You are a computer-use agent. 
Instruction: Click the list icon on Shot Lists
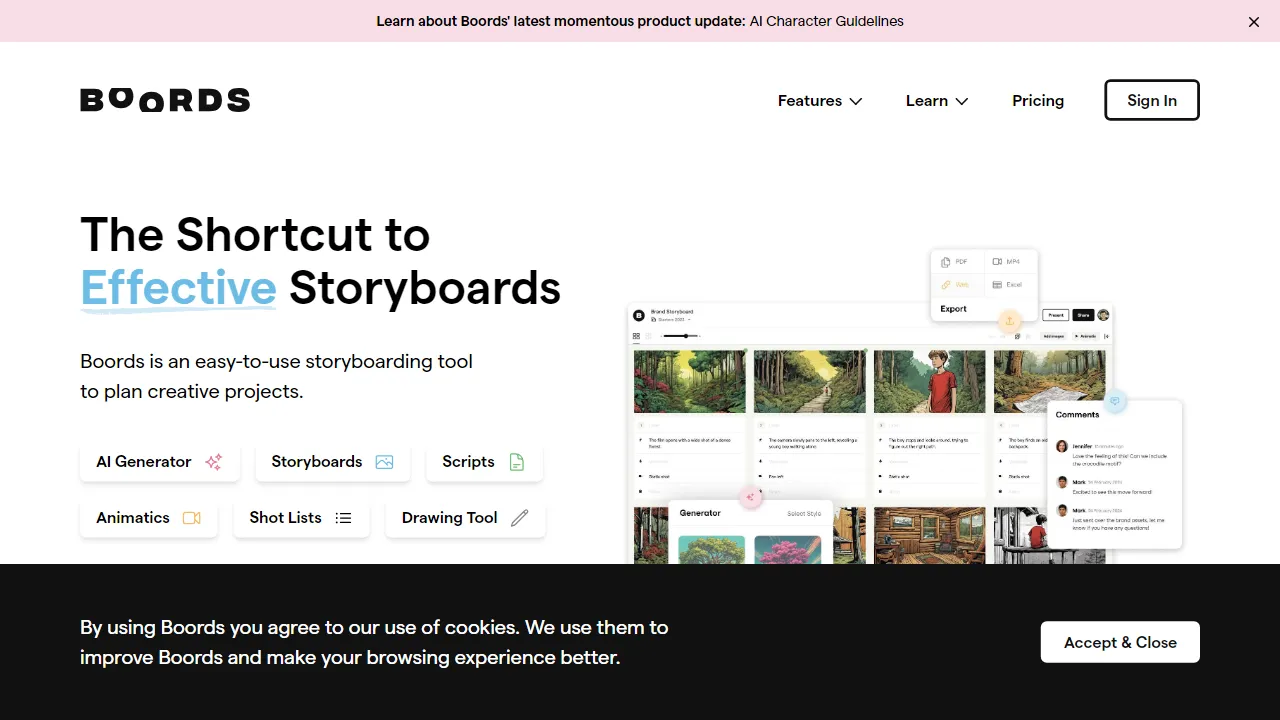tap(344, 518)
